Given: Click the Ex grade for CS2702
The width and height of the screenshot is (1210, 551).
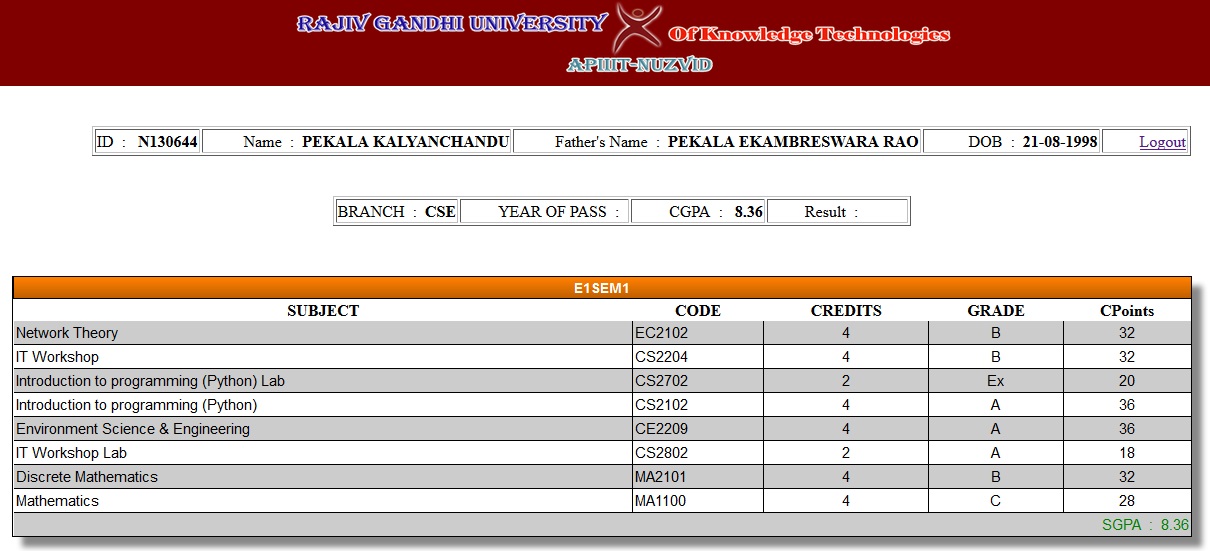Looking at the screenshot, I should (995, 381).
